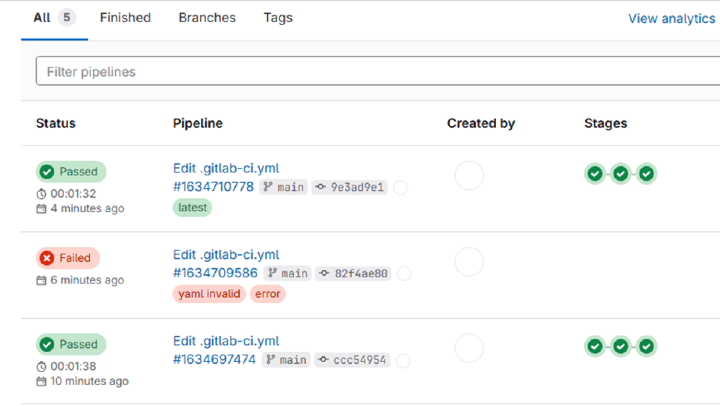Click first stage icon of pipeline #1634697474

(x=595, y=346)
